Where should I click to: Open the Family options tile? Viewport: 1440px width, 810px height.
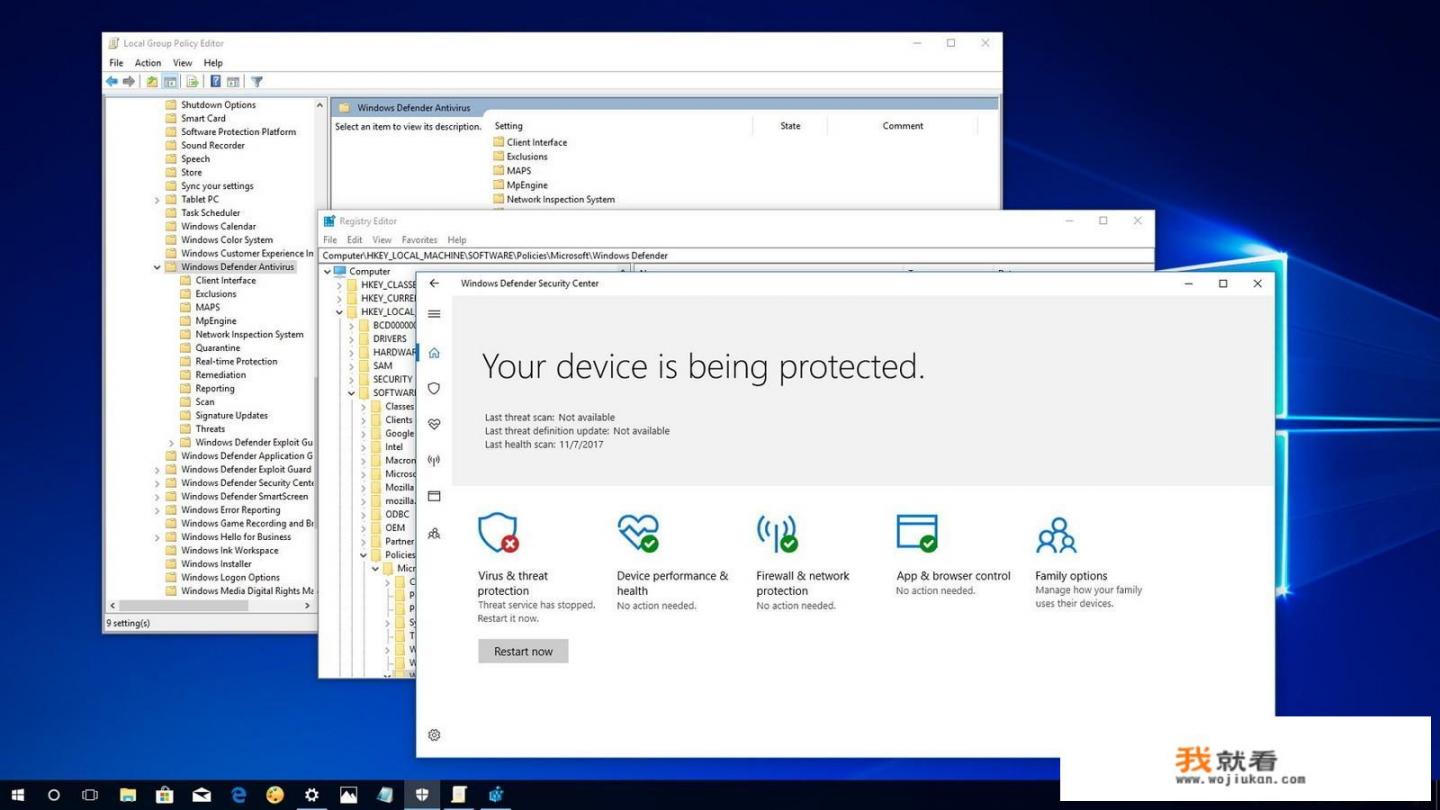1088,561
